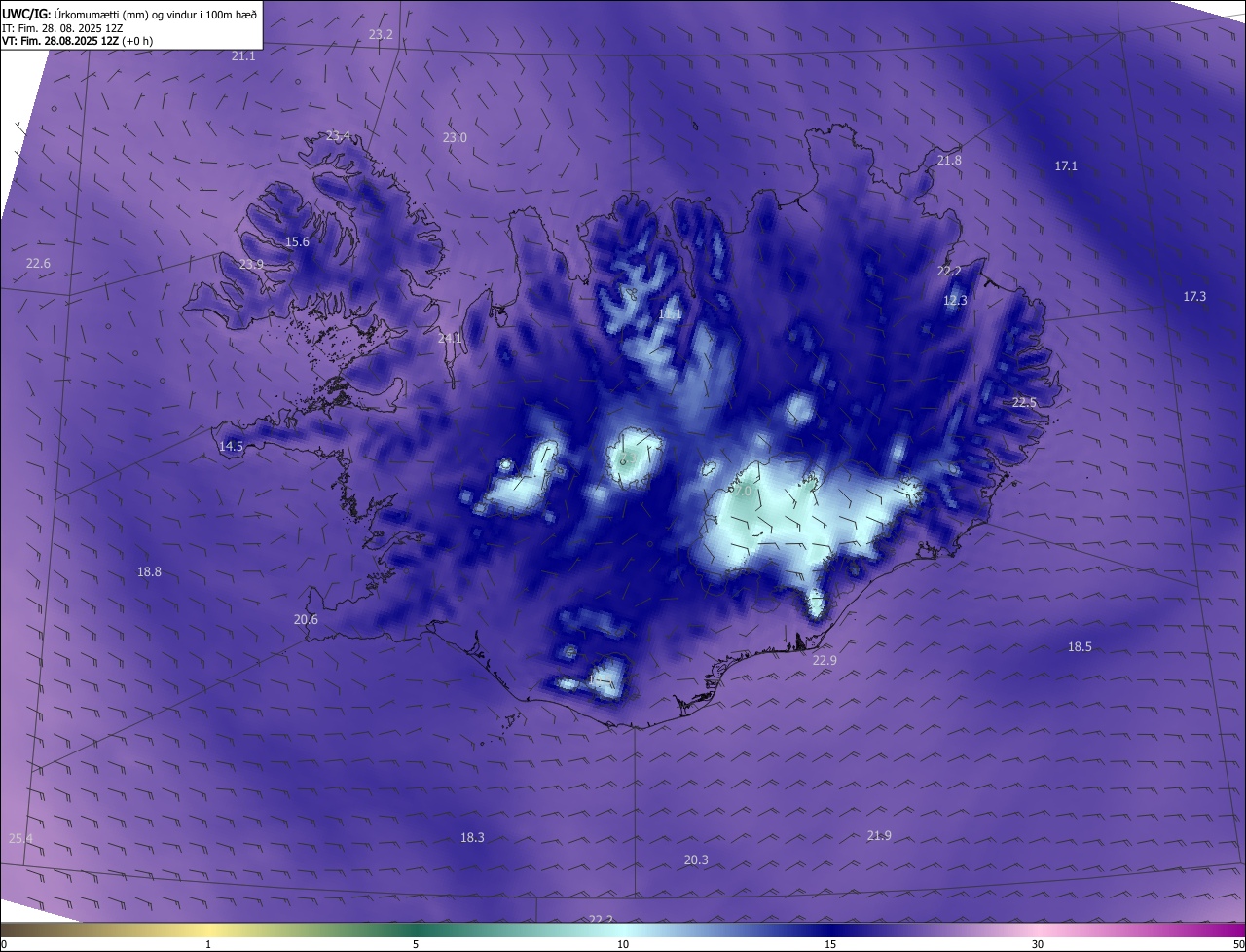
Task: Click the 24.1 value label
Action: (450, 339)
